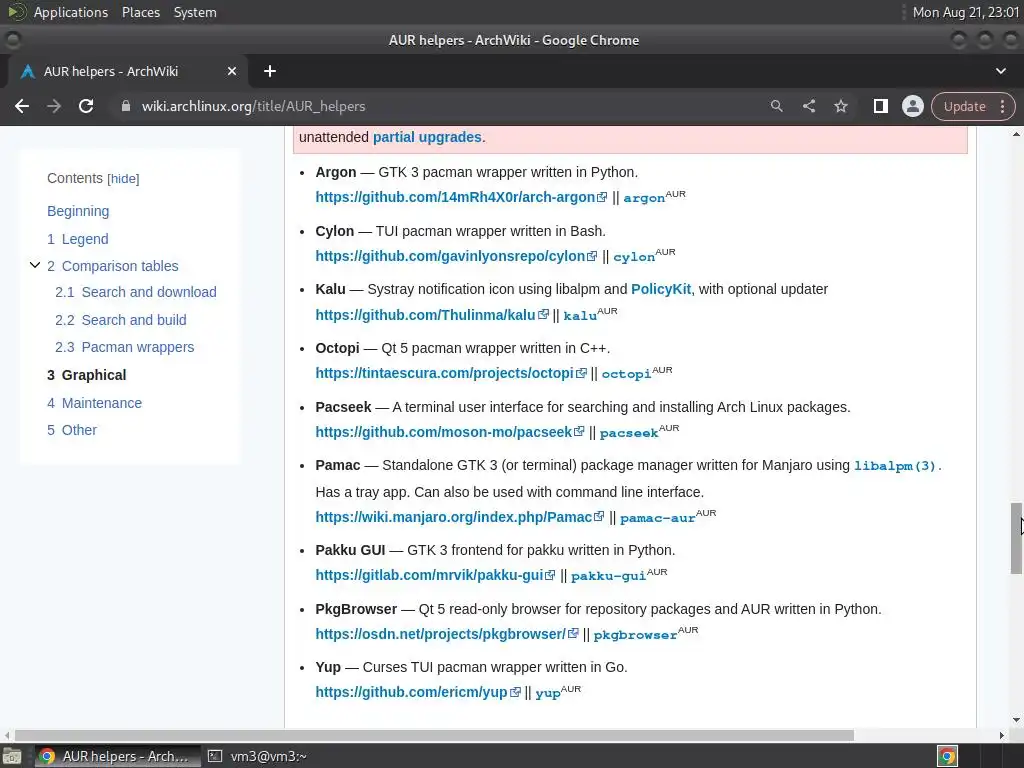Open the pkgbrowser AUR package link
The width and height of the screenshot is (1024, 768).
click(x=635, y=635)
